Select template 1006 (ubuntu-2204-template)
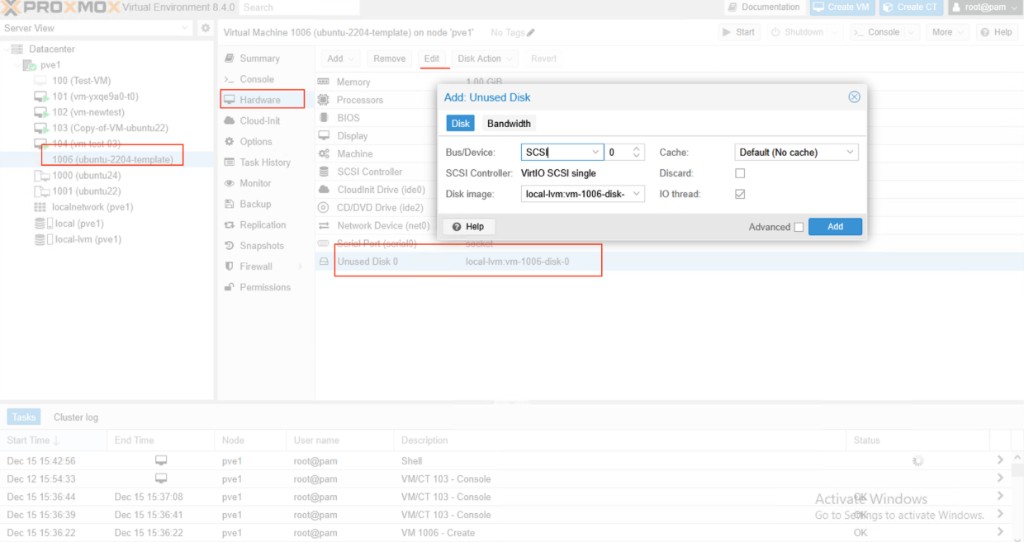Image resolution: width=1024 pixels, height=542 pixels. pos(112,159)
